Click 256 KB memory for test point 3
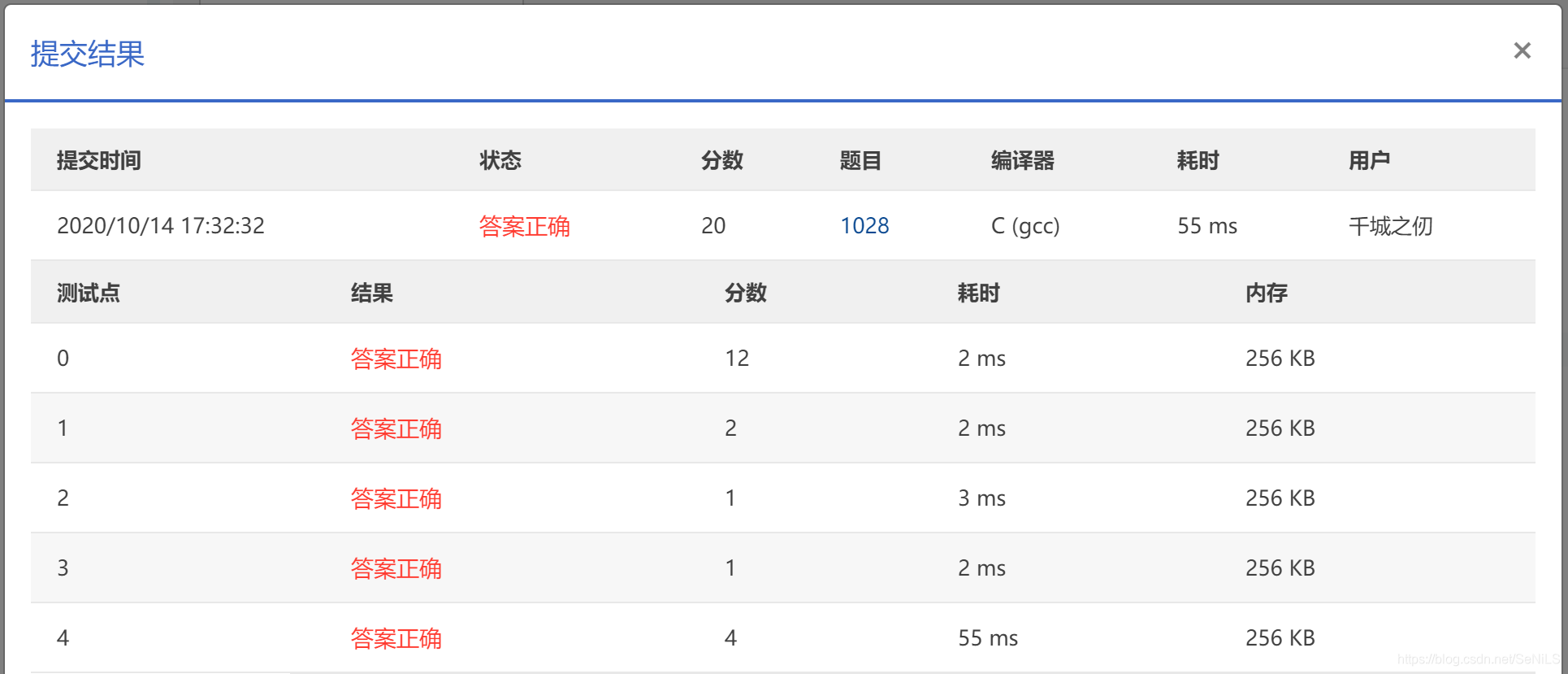Viewport: 1568px width, 674px height. [x=1280, y=567]
